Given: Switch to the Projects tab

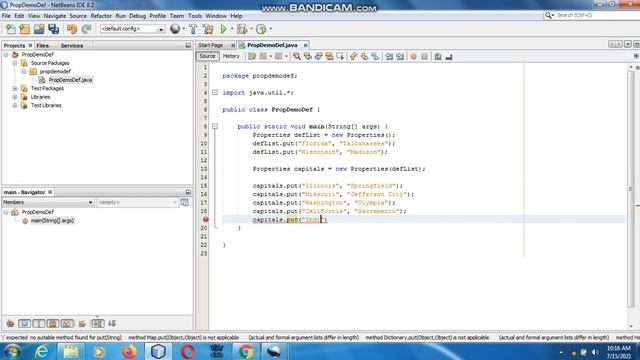Looking at the screenshot, I should coord(14,45).
